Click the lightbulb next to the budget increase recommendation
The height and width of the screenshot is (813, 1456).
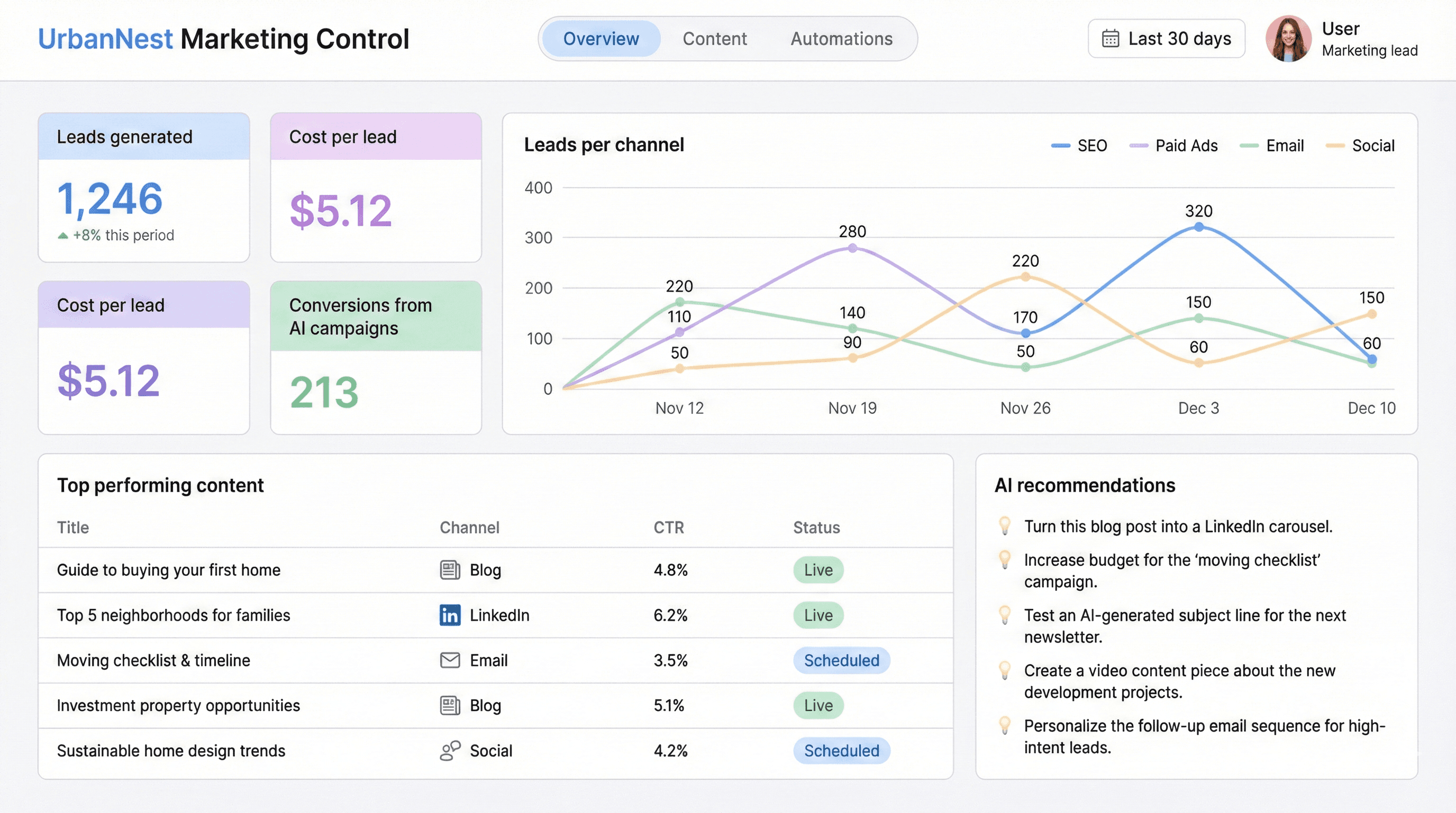tap(1006, 559)
